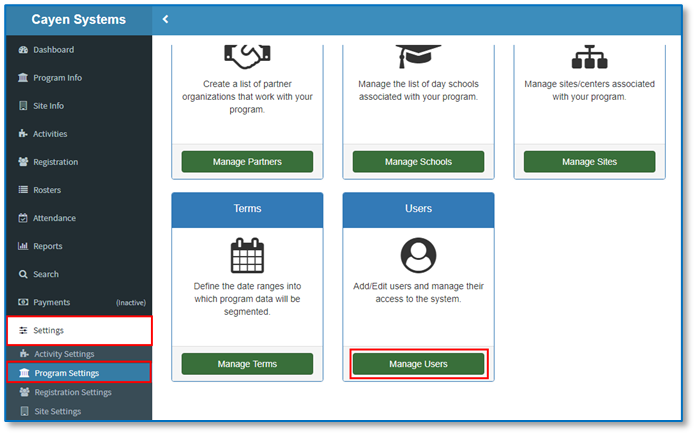Select Search in the sidebar

[x=79, y=274]
